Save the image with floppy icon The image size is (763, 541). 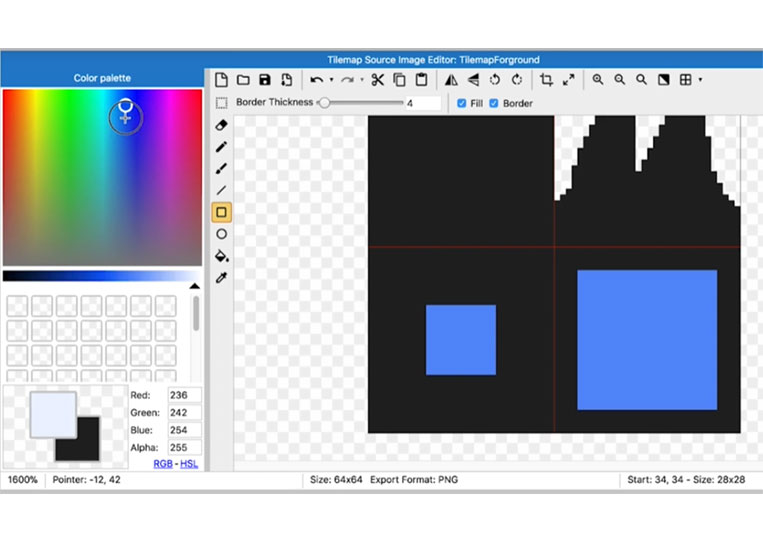tap(265, 80)
